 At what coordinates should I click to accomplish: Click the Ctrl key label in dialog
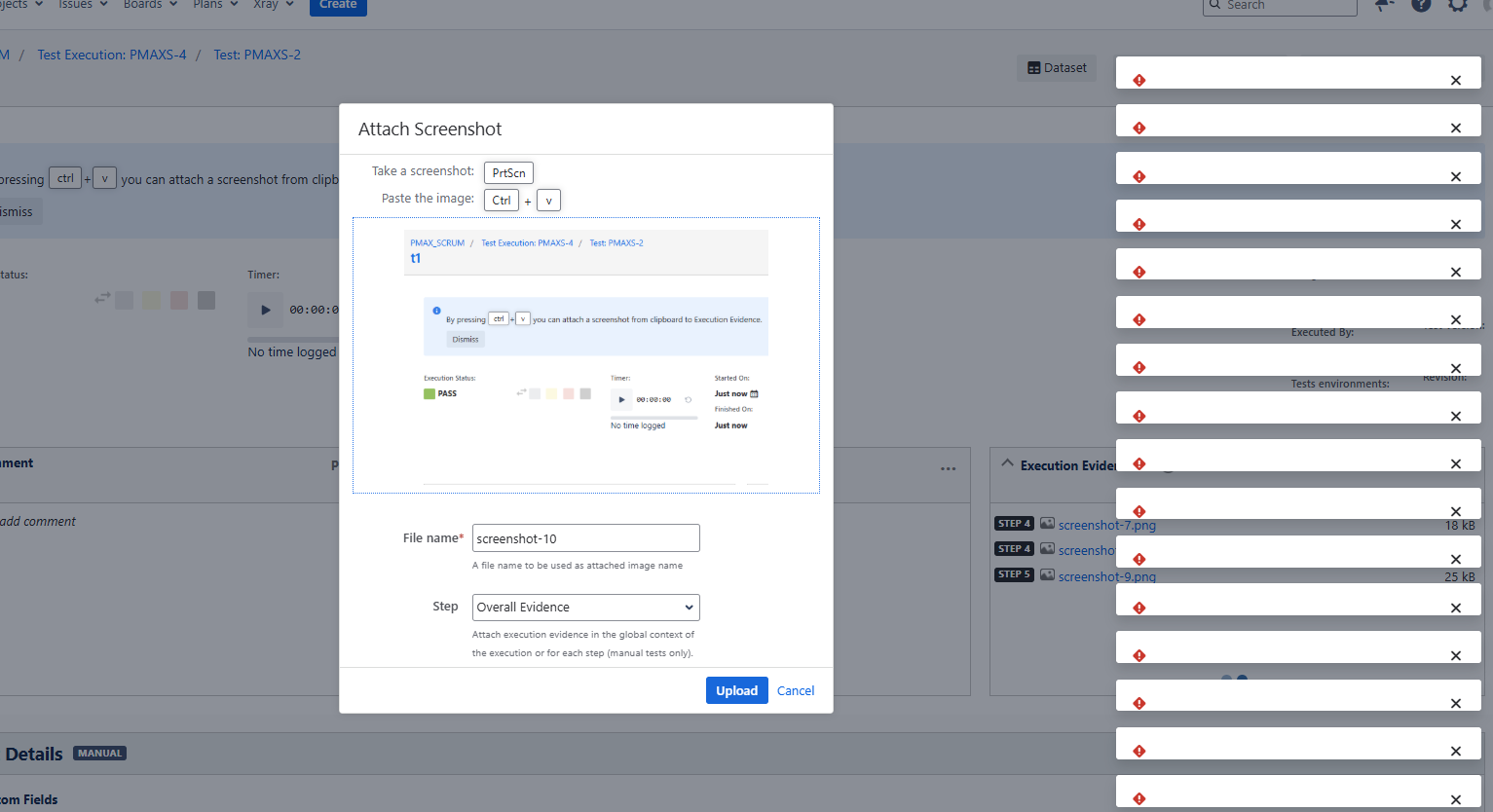(x=502, y=201)
